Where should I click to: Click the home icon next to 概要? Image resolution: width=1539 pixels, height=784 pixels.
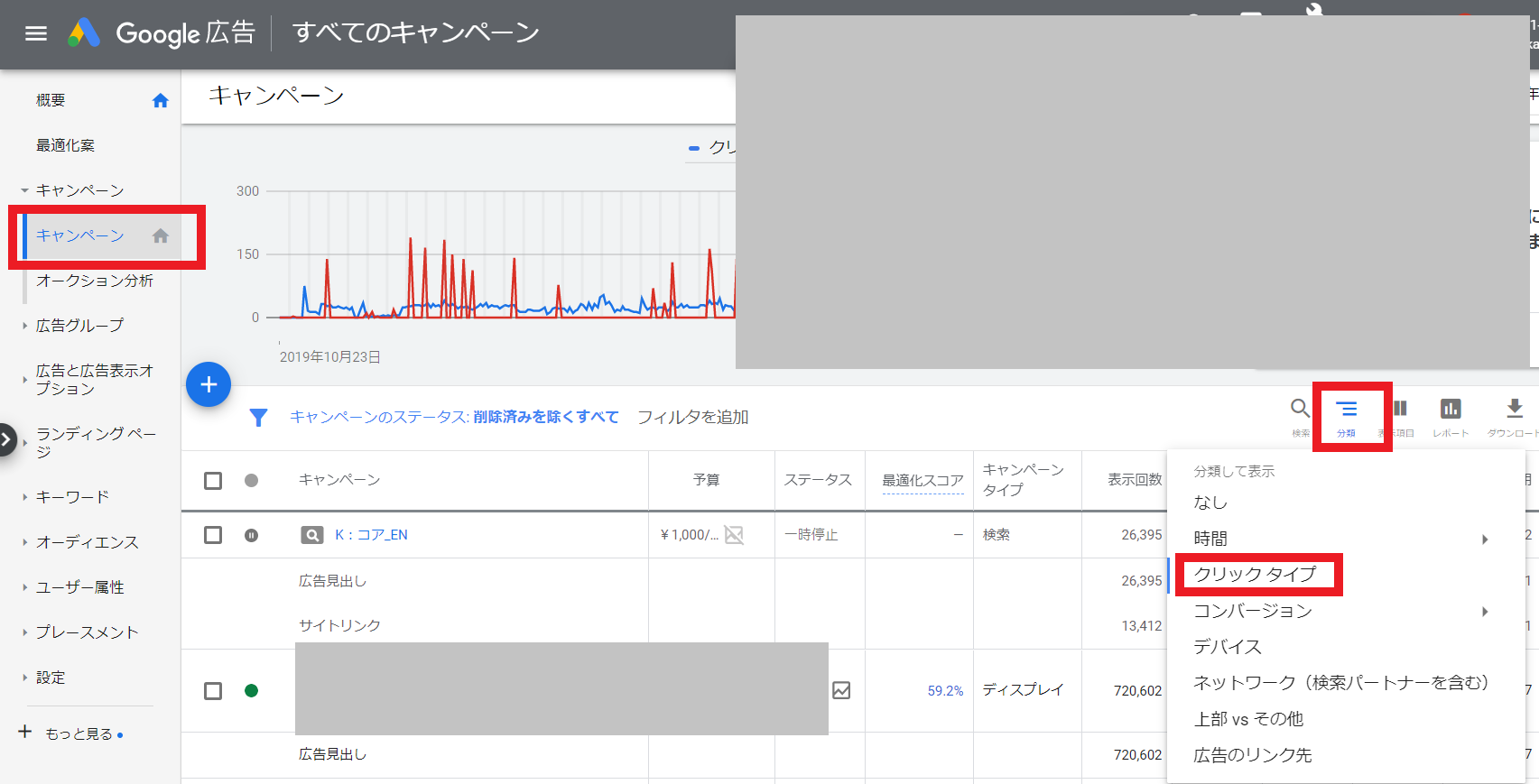[161, 100]
